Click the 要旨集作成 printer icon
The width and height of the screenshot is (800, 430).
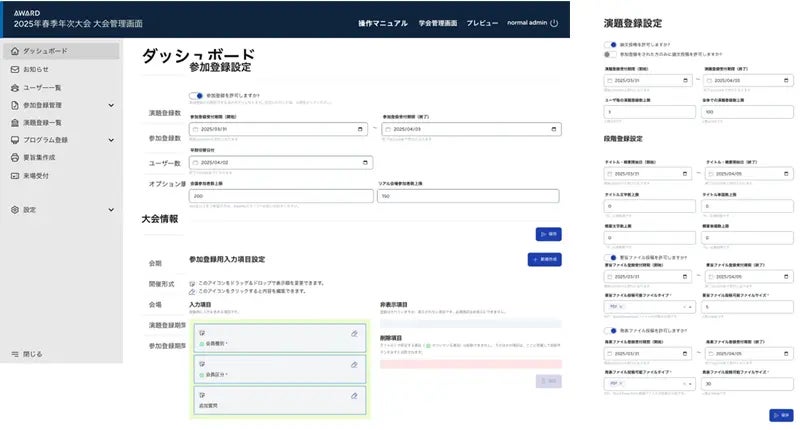coord(15,158)
